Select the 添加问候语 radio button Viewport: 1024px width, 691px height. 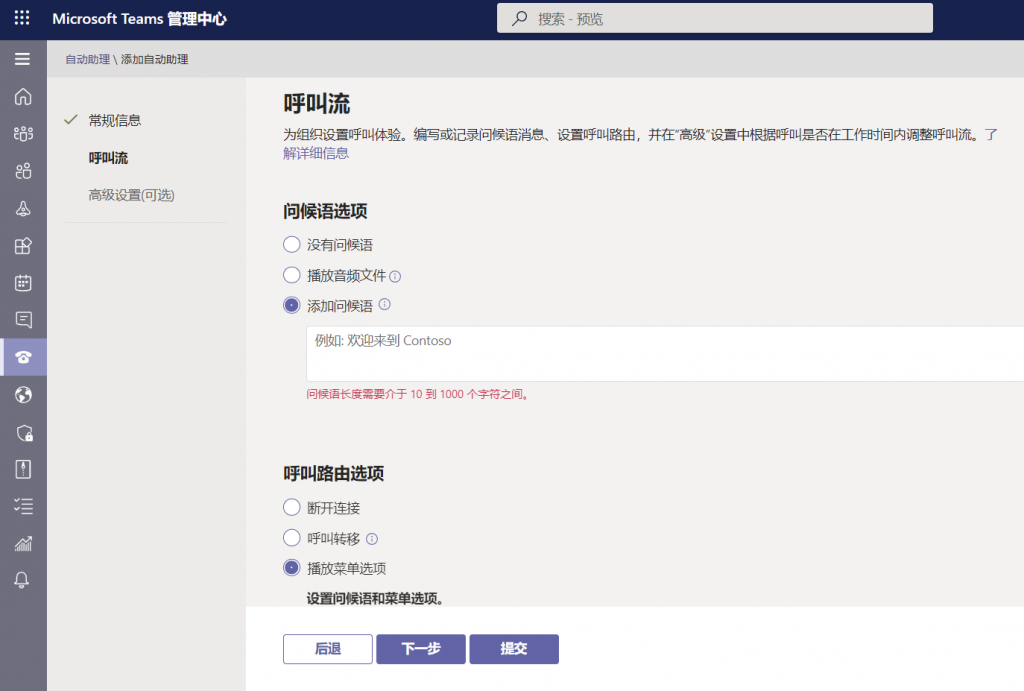[x=291, y=305]
